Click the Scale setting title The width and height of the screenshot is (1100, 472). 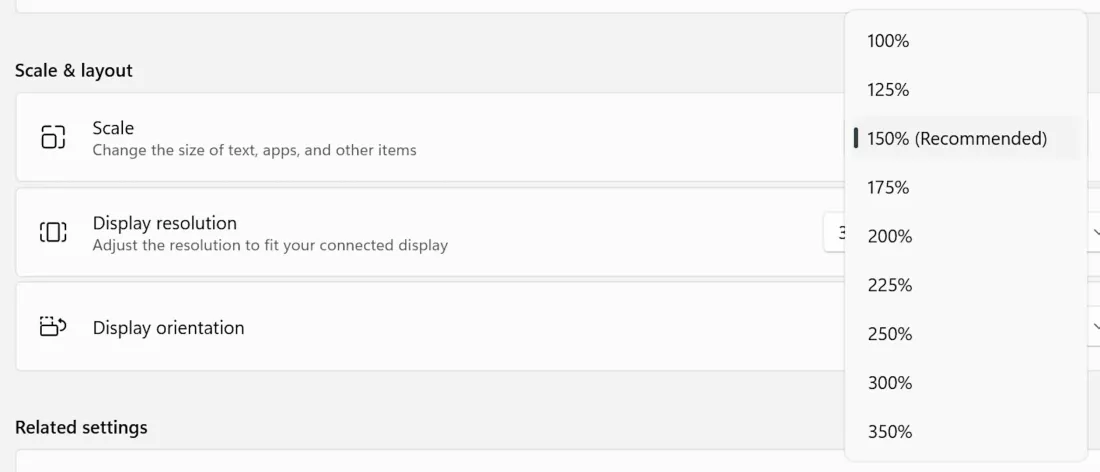(113, 128)
